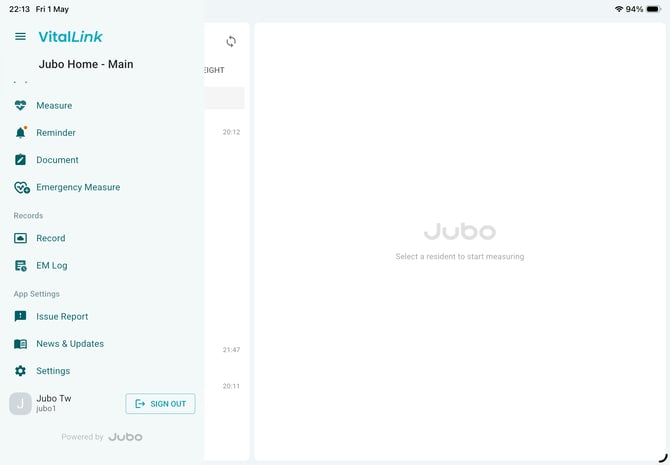
Task: Check the battery indicator in status bar
Action: 654,9
